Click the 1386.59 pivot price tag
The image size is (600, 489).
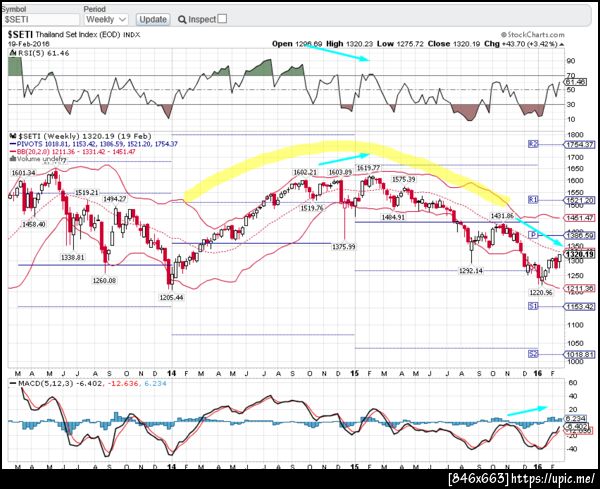point(579,235)
